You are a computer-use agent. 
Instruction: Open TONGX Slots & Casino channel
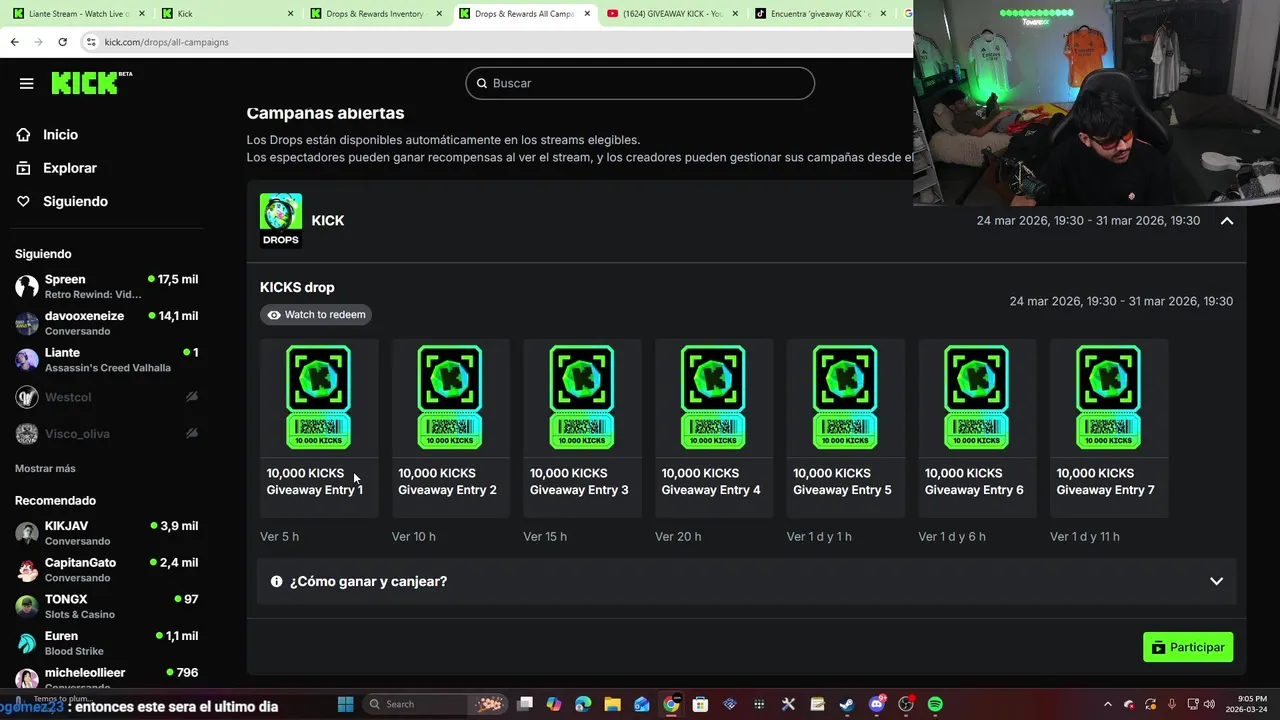click(106, 606)
